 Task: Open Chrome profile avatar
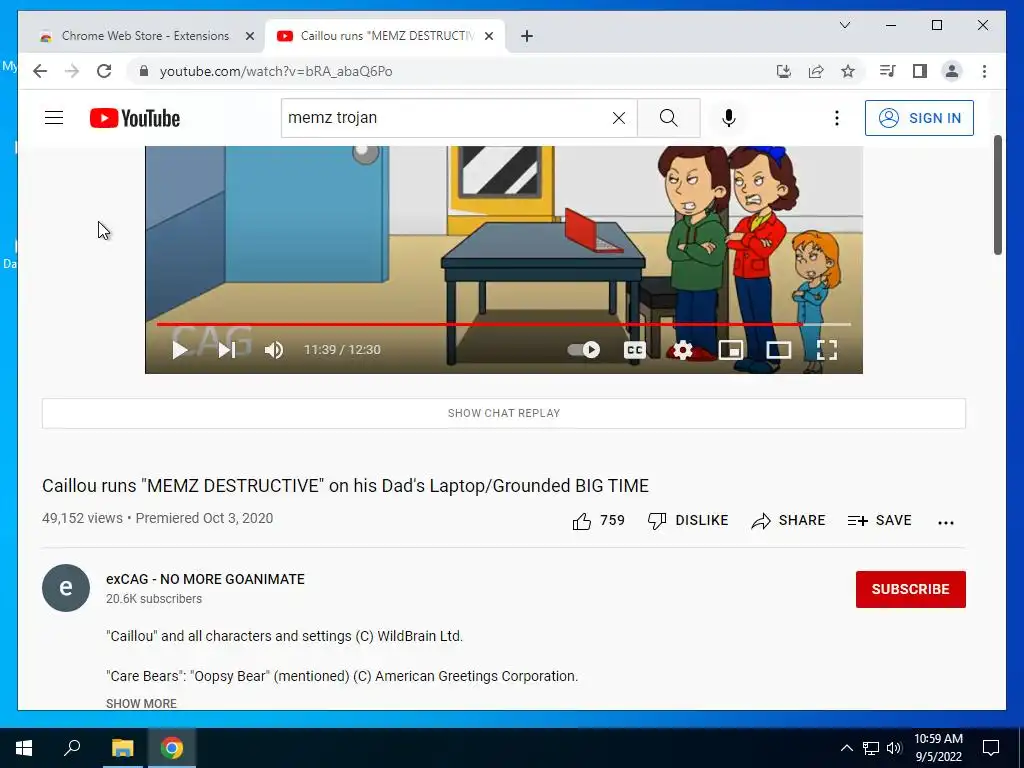[x=952, y=71]
